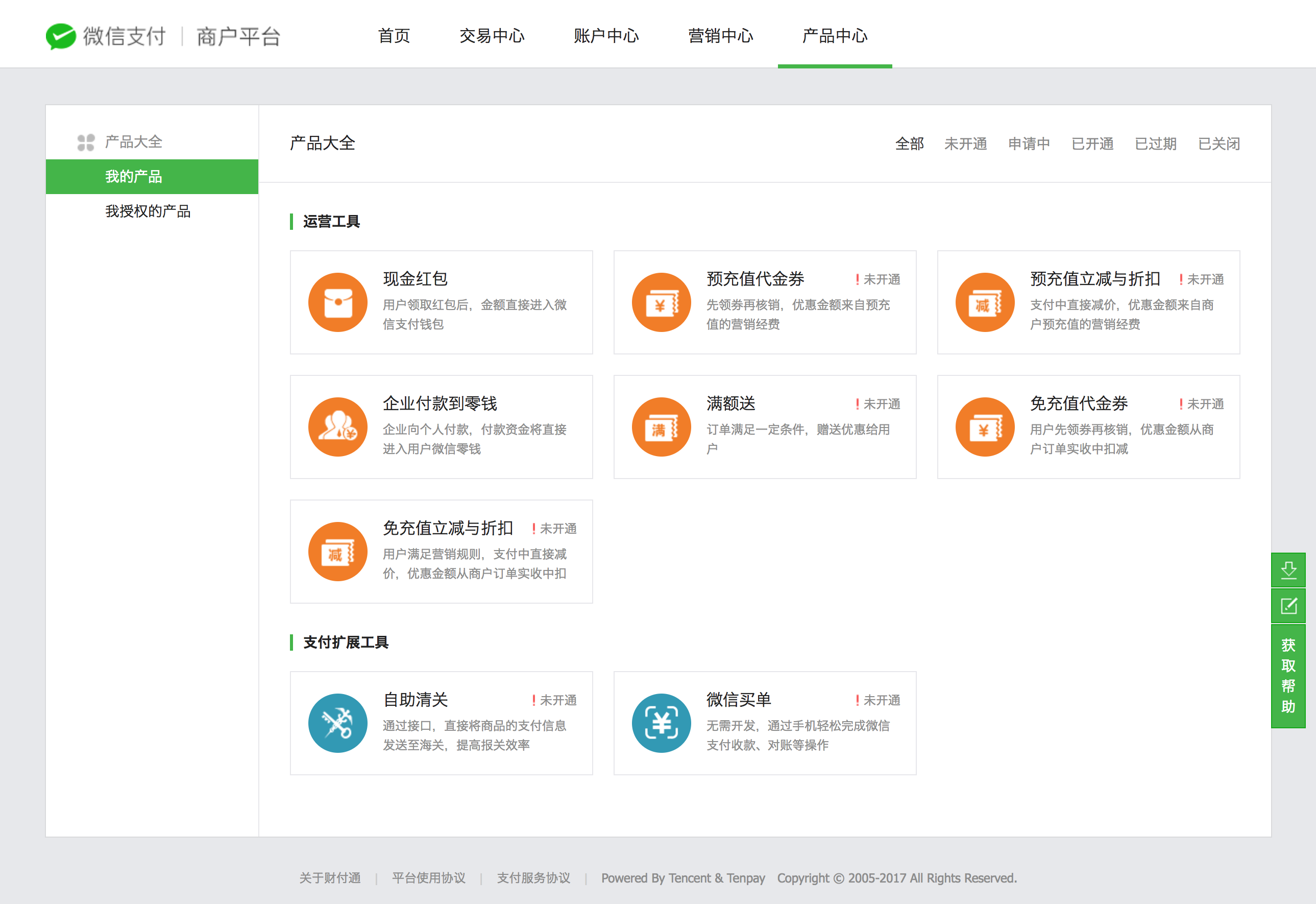The height and width of the screenshot is (904, 1316).
Task: Select 我的产品 in the sidebar
Action: click(152, 177)
